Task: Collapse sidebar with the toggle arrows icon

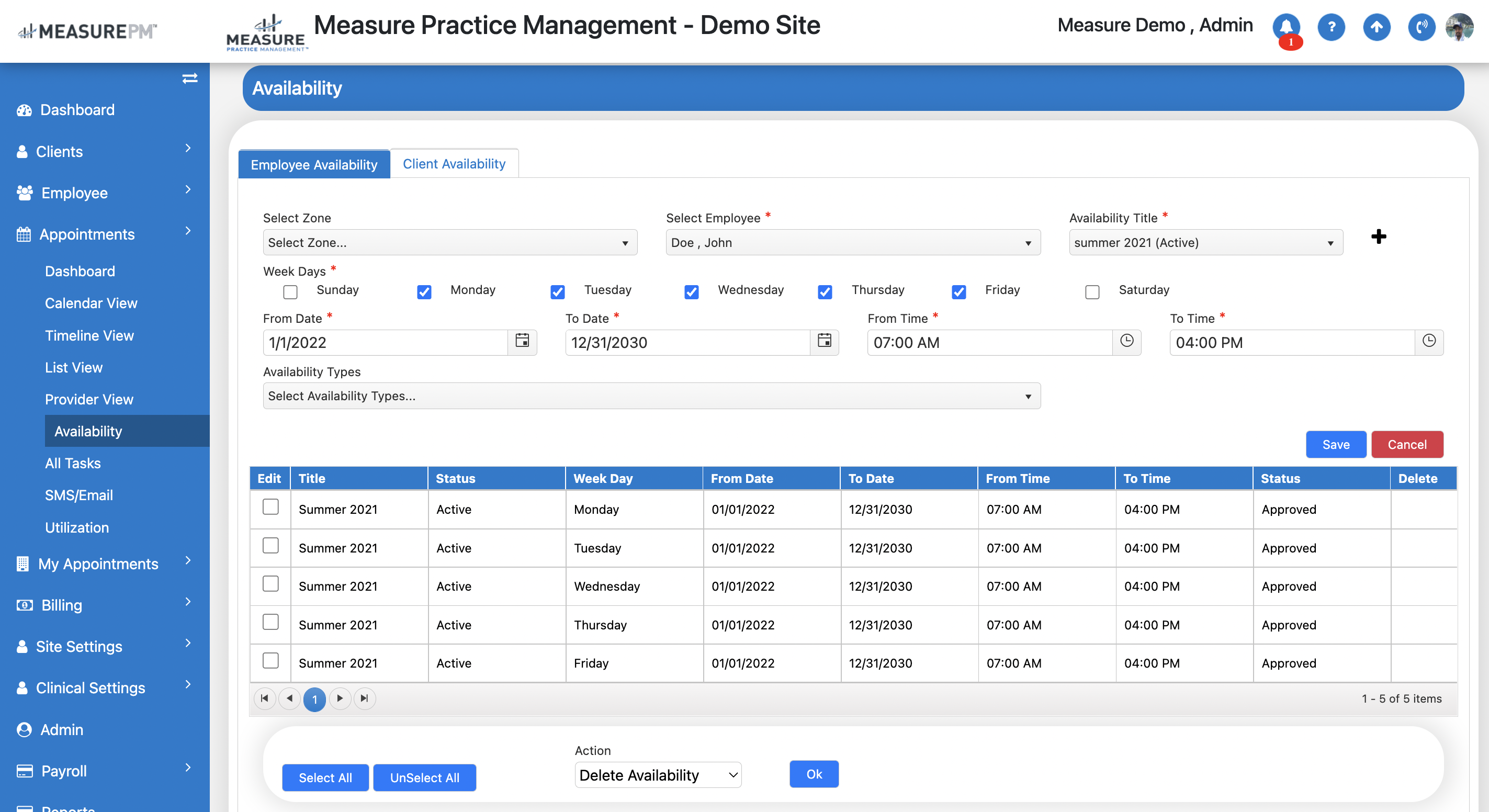Action: (189, 78)
